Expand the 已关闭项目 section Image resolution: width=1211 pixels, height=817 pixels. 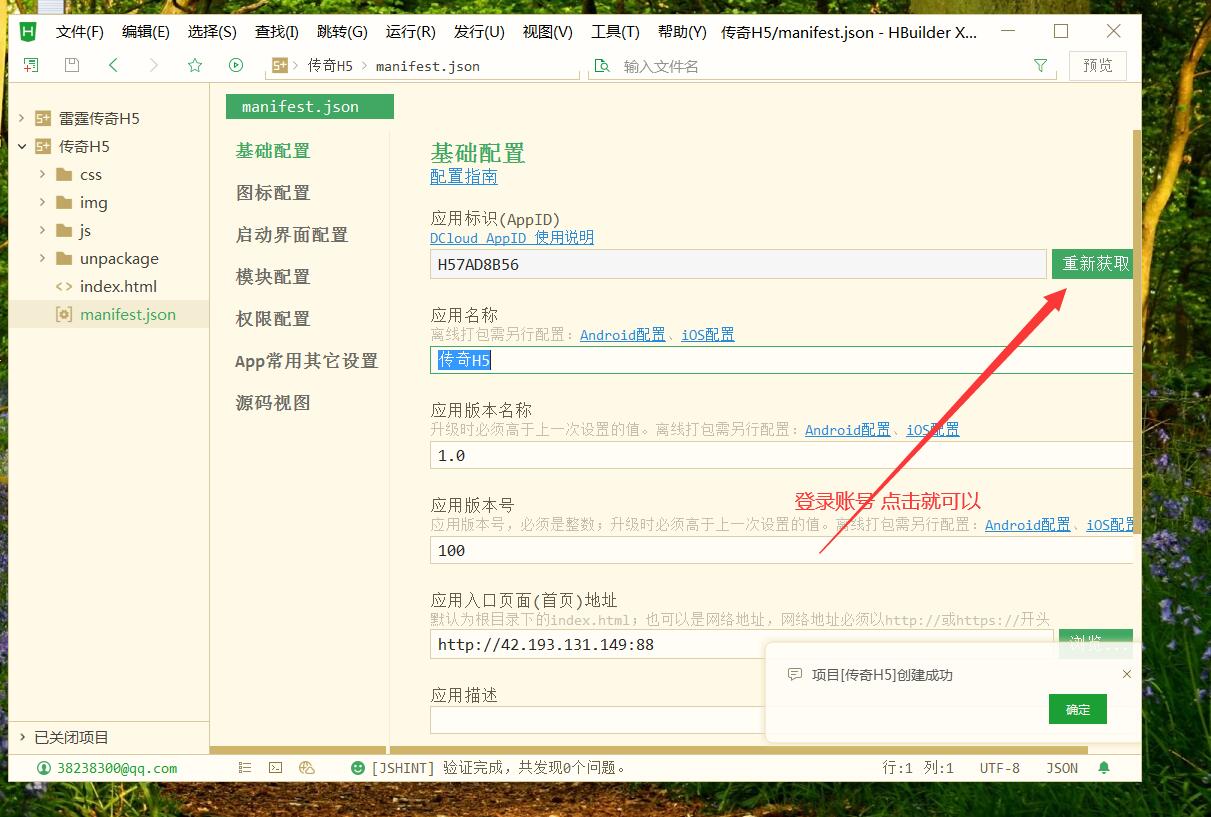click(x=23, y=737)
